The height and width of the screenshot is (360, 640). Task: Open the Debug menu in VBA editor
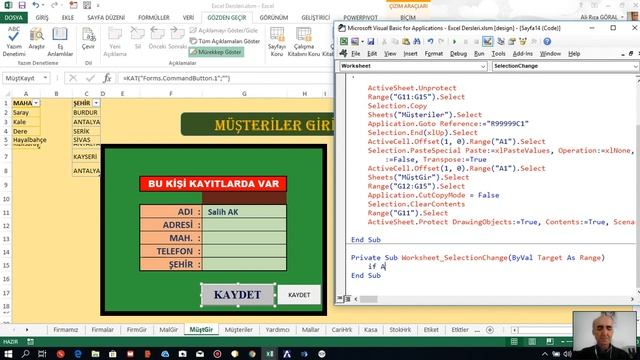pos(458,54)
